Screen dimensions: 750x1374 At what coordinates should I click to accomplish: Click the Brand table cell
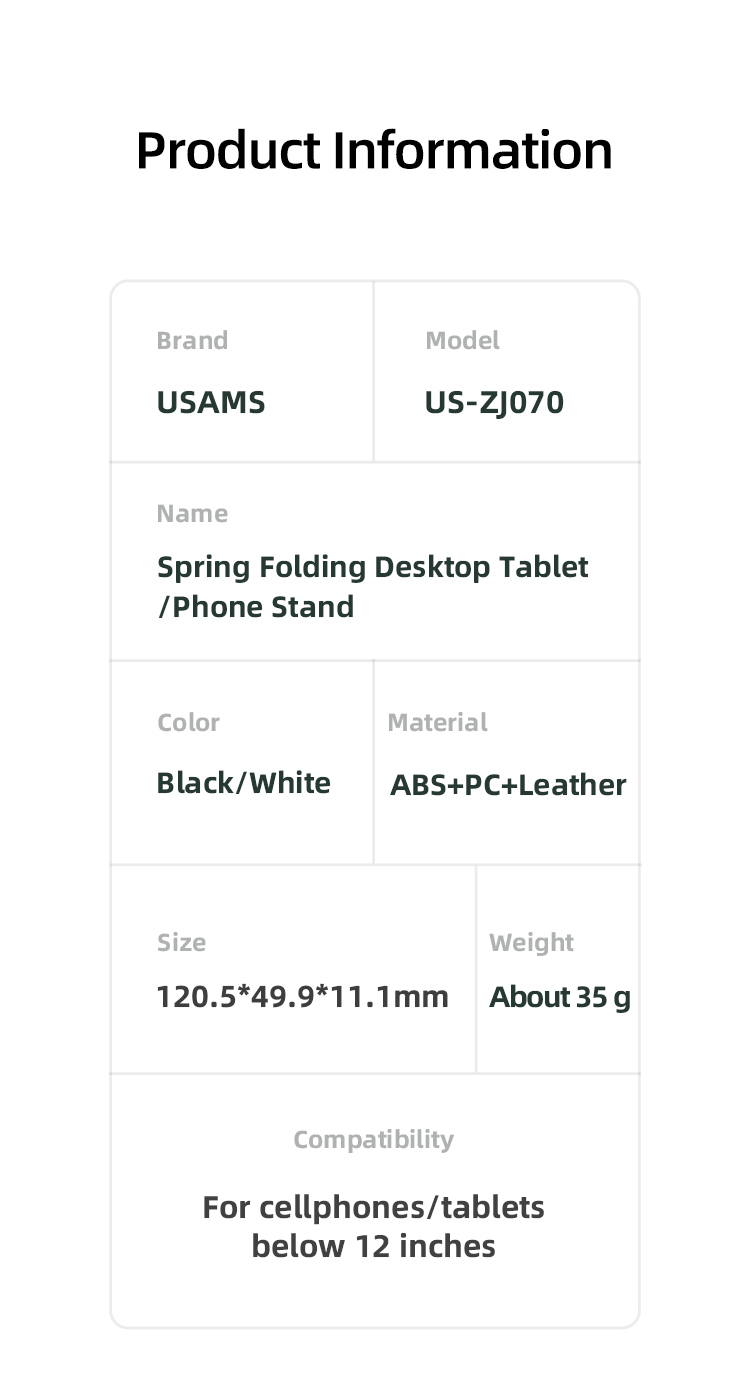click(x=242, y=372)
